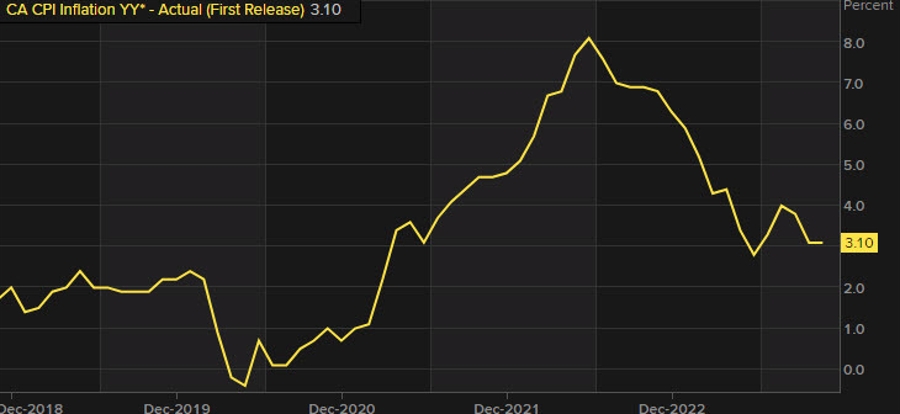Click the last data point of yellow line
This screenshot has width=900, height=414.
[x=822, y=242]
